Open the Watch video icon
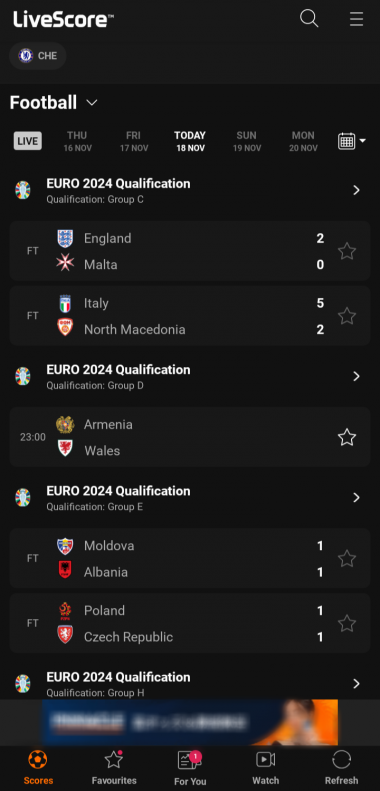 point(265,760)
